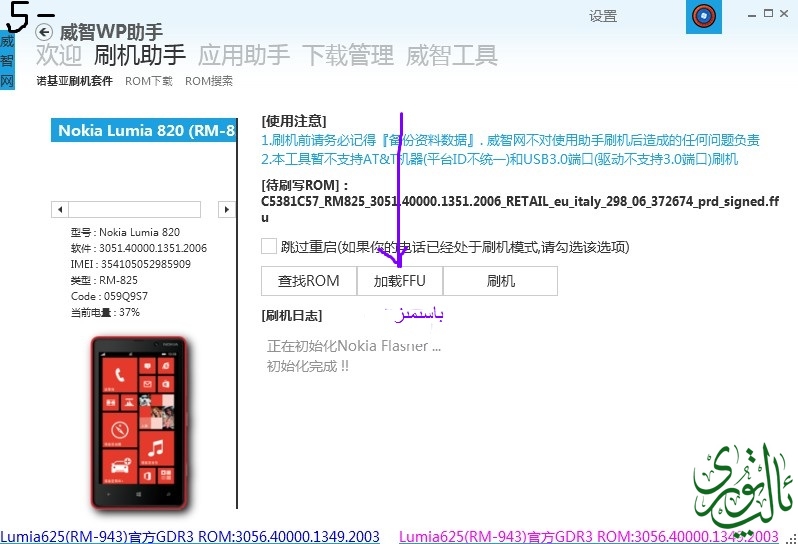Click the 刷机 flash button
The height and width of the screenshot is (544, 798).
pos(500,281)
